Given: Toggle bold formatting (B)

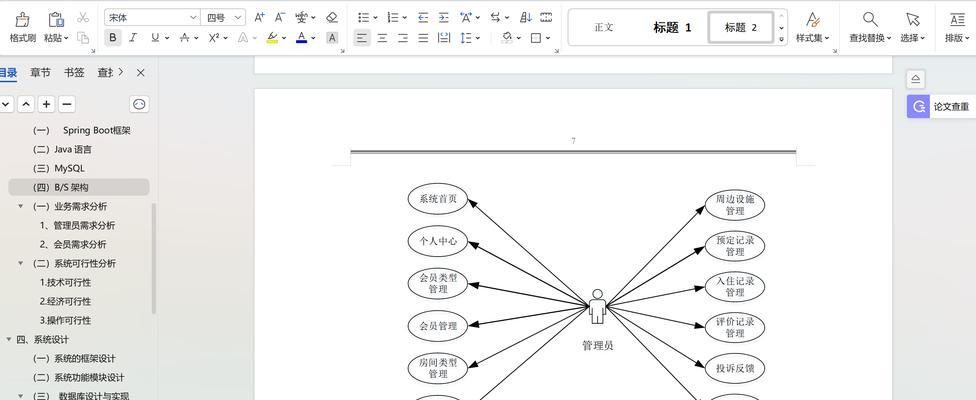Looking at the screenshot, I should click(x=113, y=38).
